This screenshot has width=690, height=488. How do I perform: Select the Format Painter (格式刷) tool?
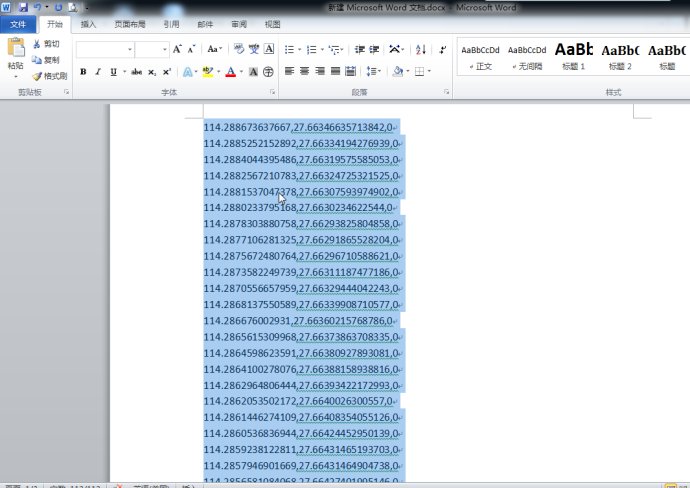pyautogui.click(x=37, y=76)
